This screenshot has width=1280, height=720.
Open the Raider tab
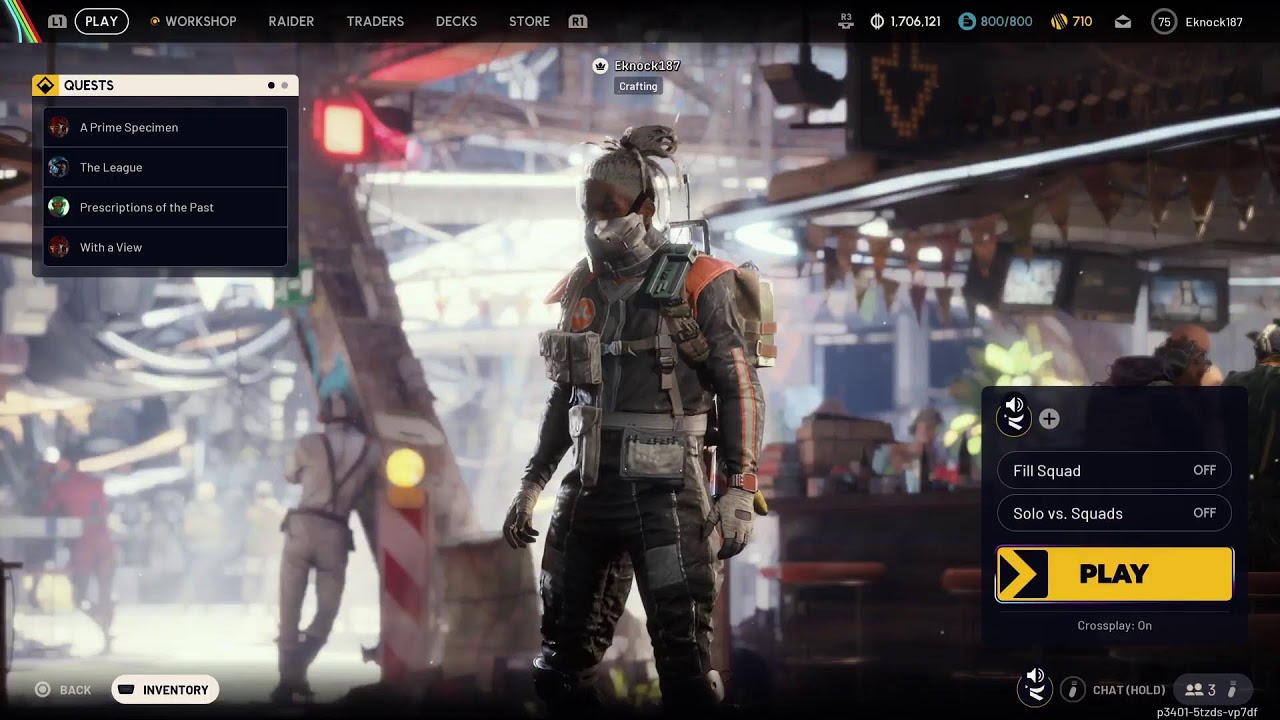pos(291,21)
